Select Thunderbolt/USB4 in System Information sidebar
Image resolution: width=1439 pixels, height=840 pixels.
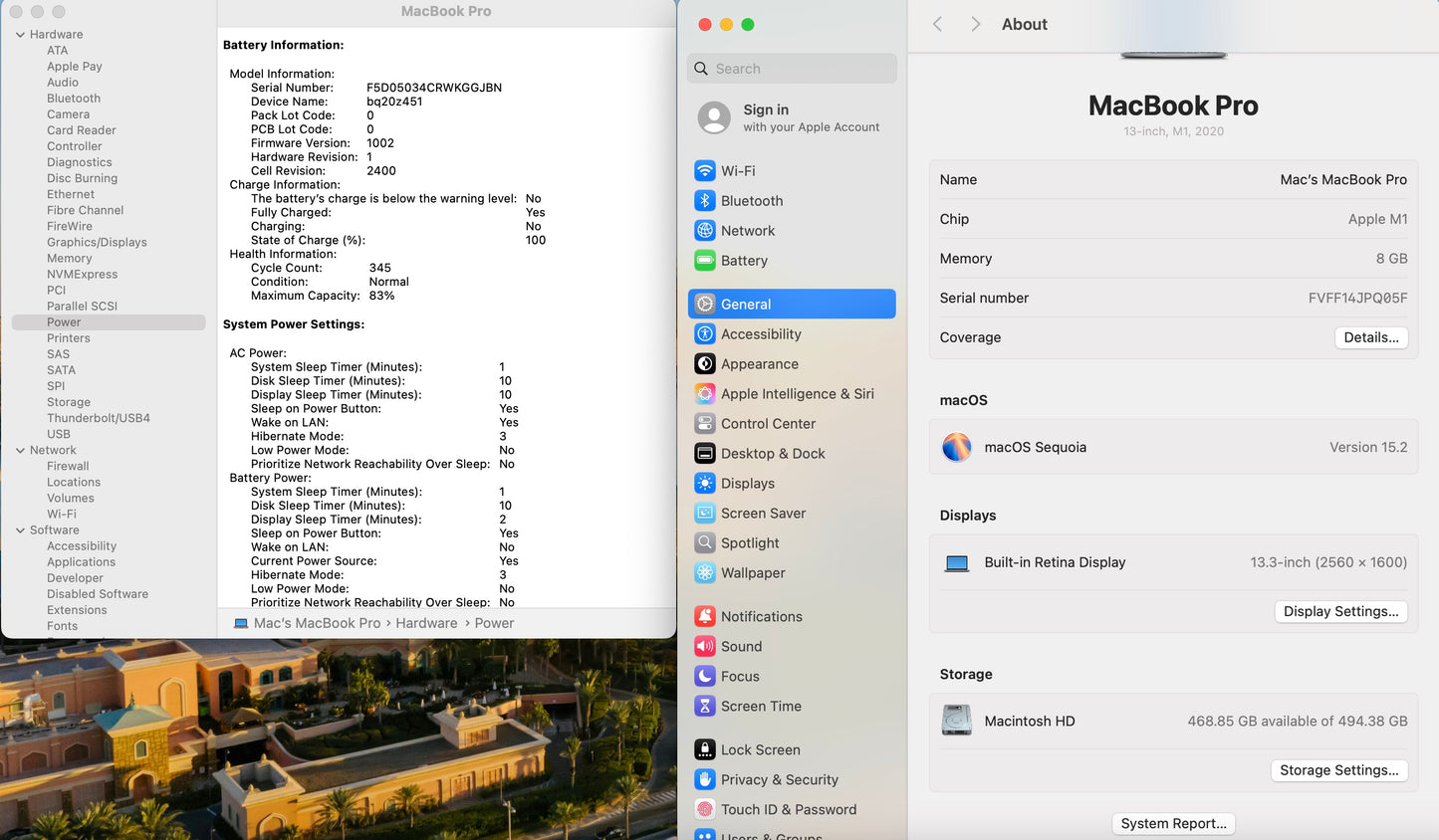[x=99, y=418]
